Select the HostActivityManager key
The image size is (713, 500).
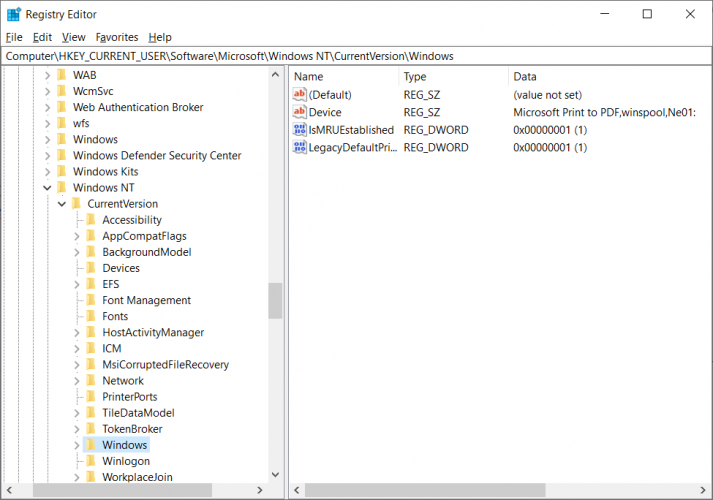(x=153, y=332)
